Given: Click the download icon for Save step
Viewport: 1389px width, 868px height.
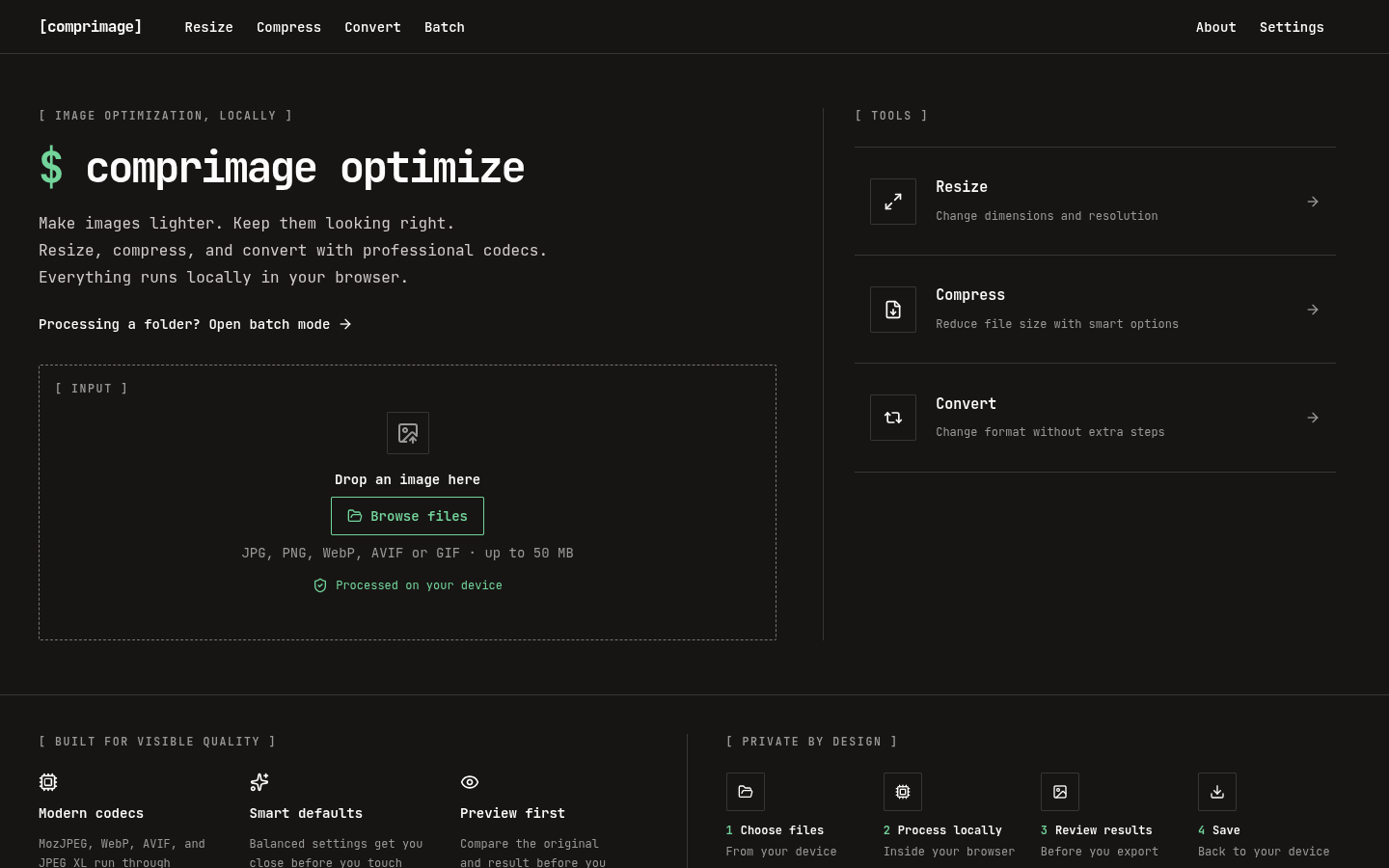Looking at the screenshot, I should tap(1217, 792).
